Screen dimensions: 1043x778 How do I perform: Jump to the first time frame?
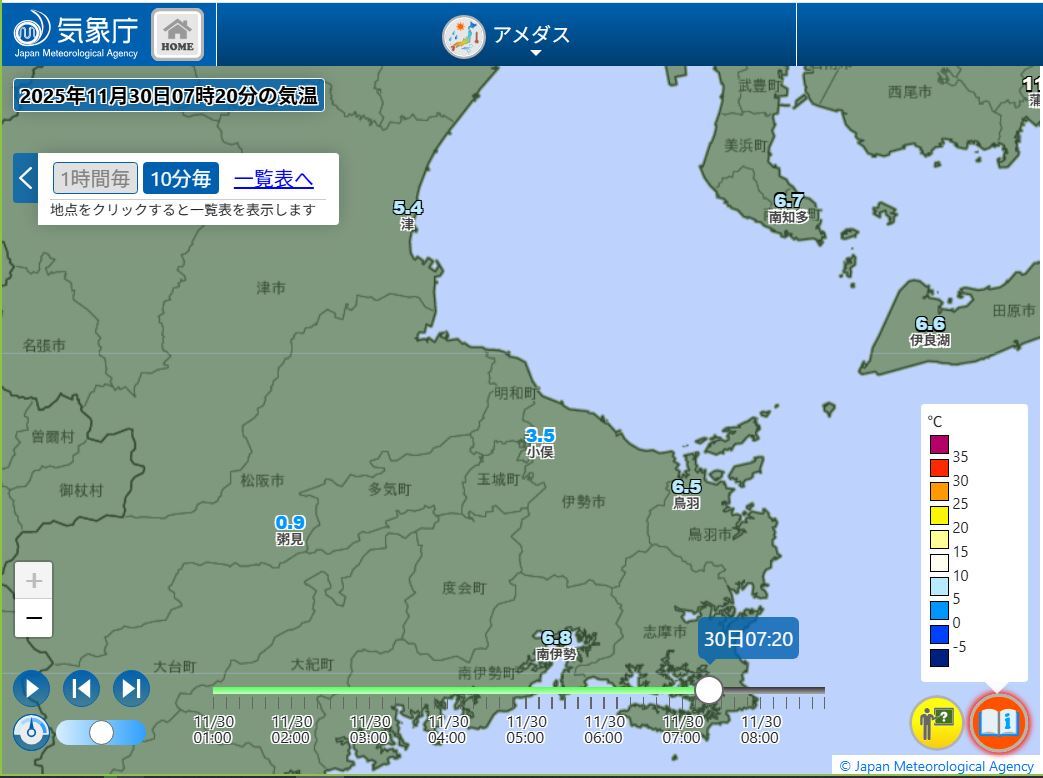coord(82,688)
